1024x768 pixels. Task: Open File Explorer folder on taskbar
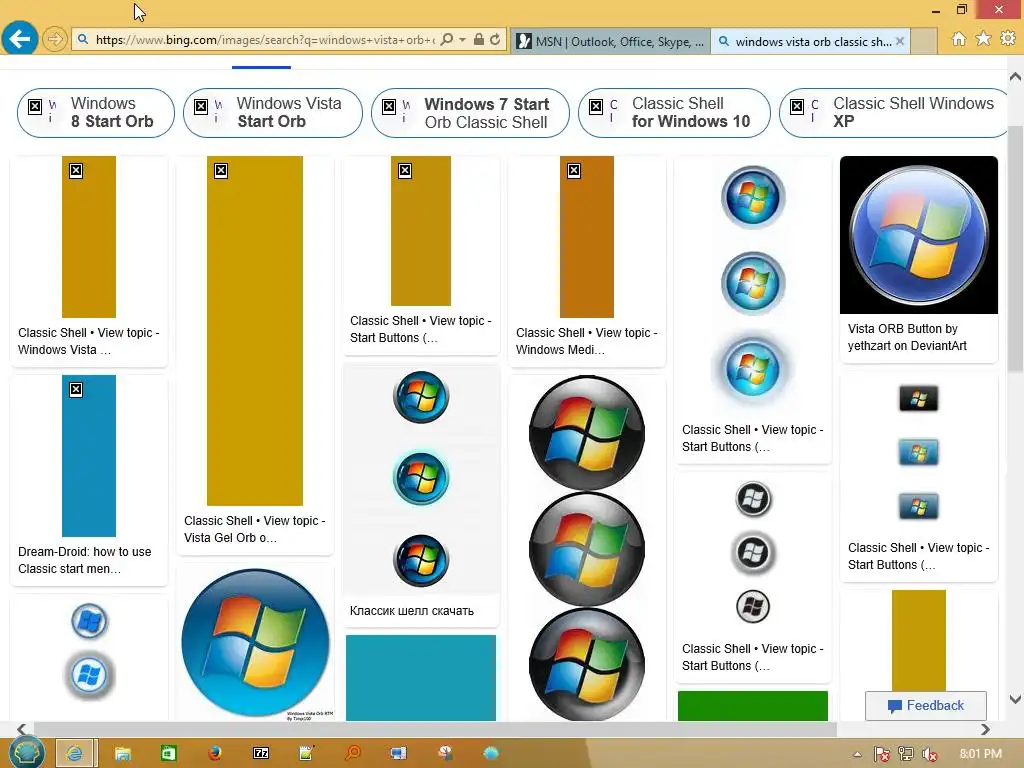pos(122,754)
